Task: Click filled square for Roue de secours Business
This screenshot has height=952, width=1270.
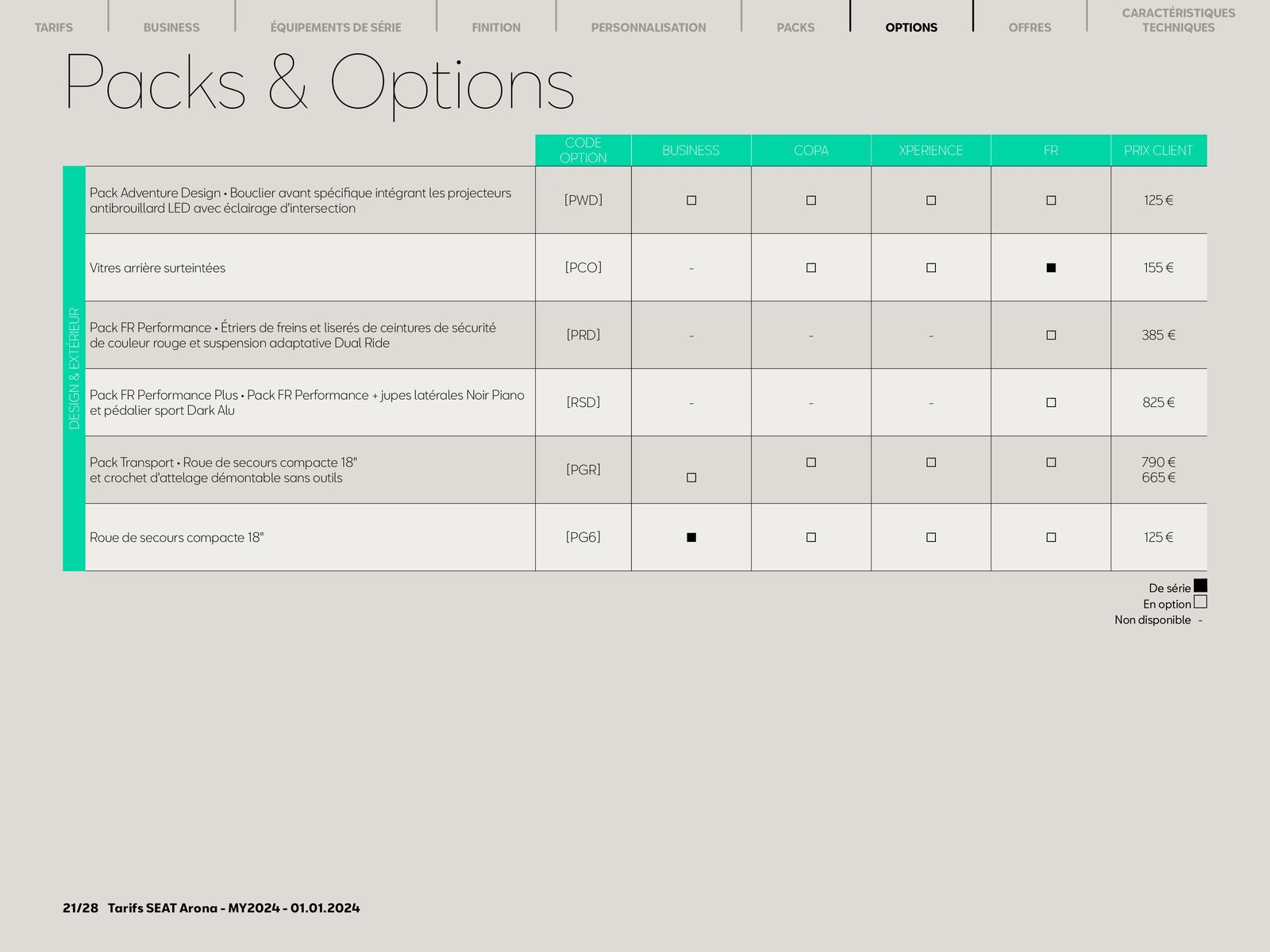Action: coord(691,538)
